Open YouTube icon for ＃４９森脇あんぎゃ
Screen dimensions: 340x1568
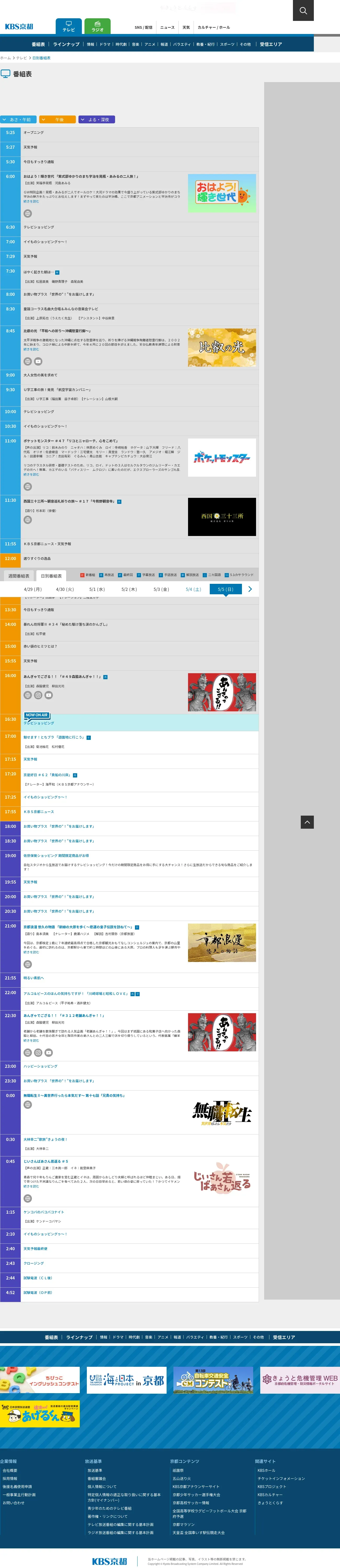click(49, 695)
